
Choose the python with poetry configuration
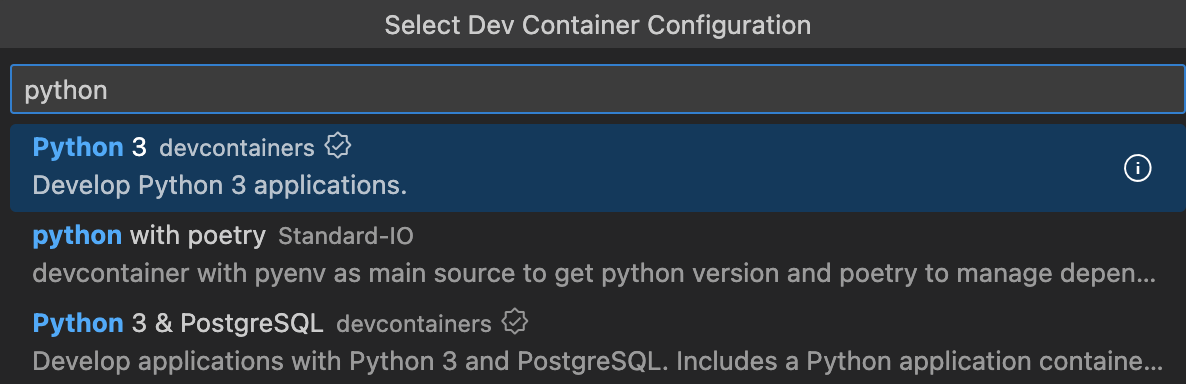(598, 255)
